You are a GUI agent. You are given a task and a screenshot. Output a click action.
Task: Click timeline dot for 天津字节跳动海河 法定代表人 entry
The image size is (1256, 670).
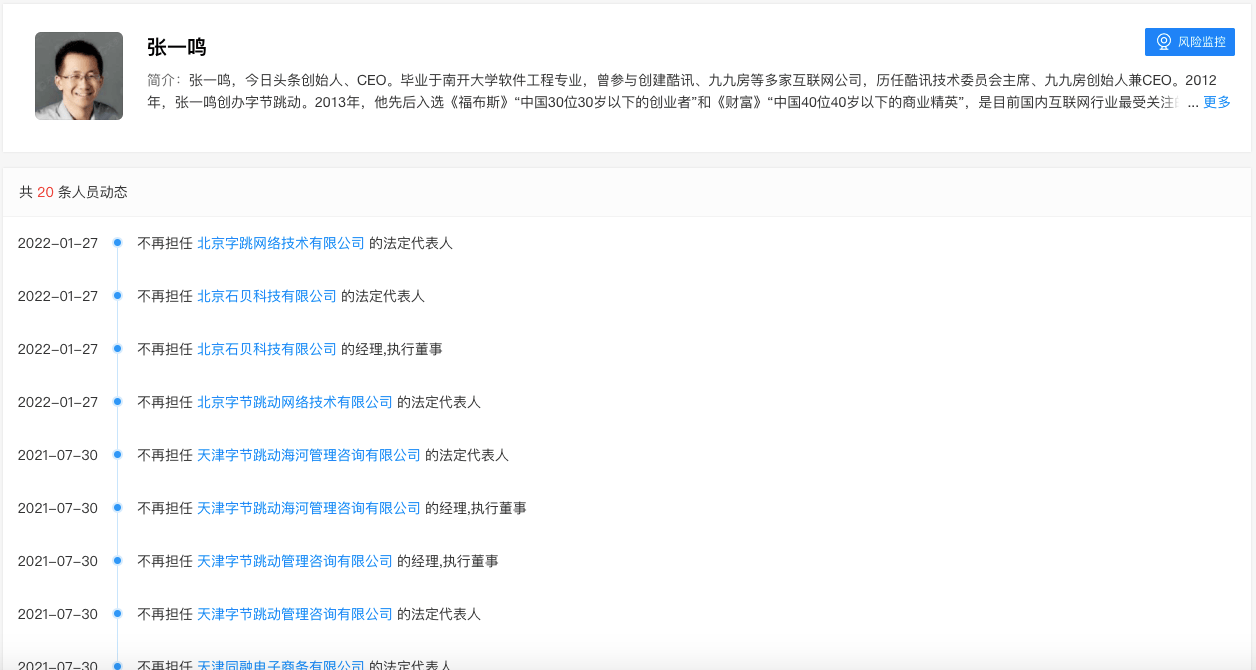117,455
